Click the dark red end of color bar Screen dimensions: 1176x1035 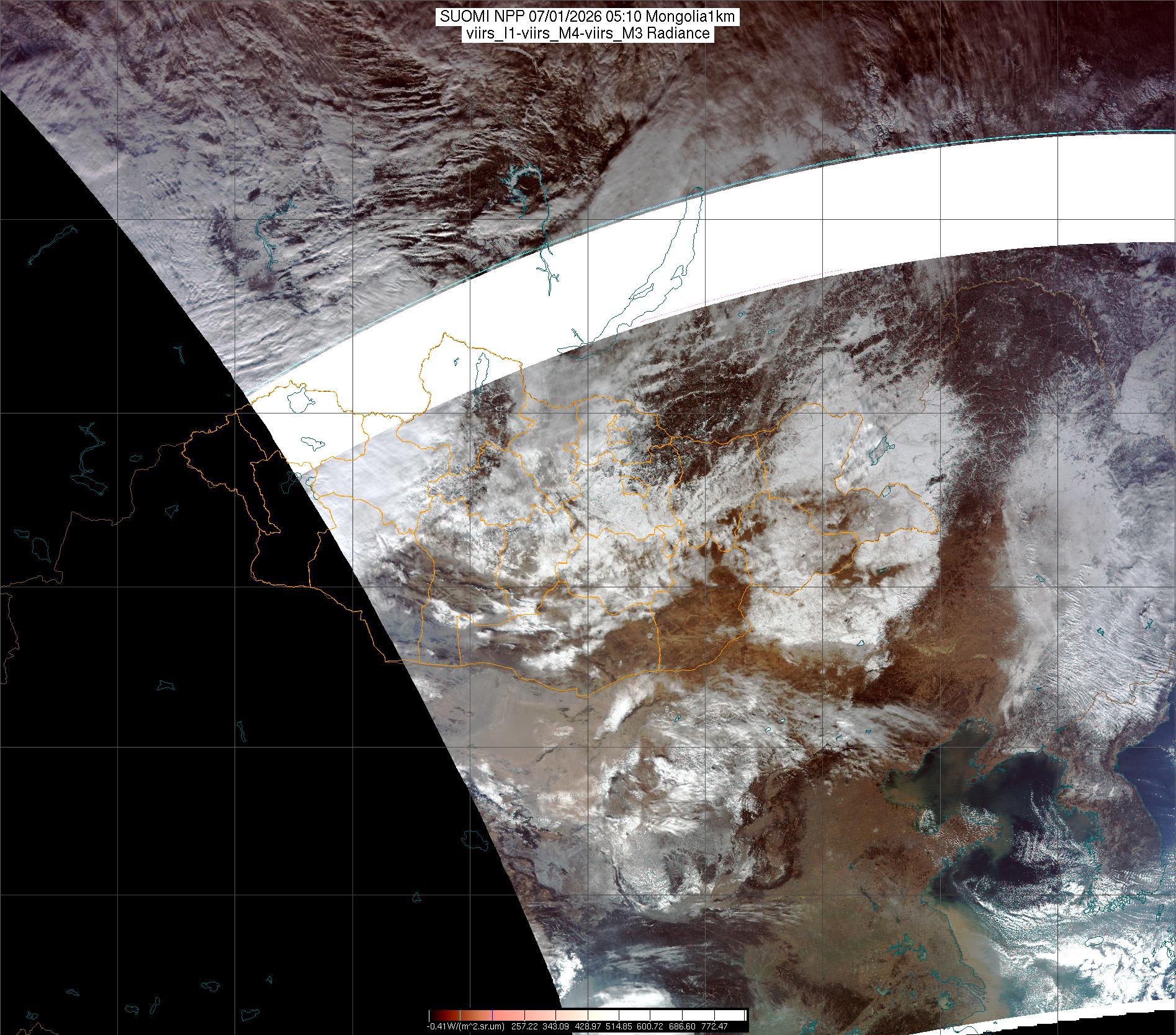(434, 1015)
